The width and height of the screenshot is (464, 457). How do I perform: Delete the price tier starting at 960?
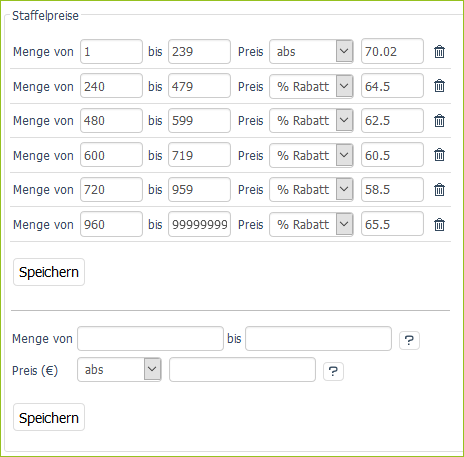click(439, 225)
